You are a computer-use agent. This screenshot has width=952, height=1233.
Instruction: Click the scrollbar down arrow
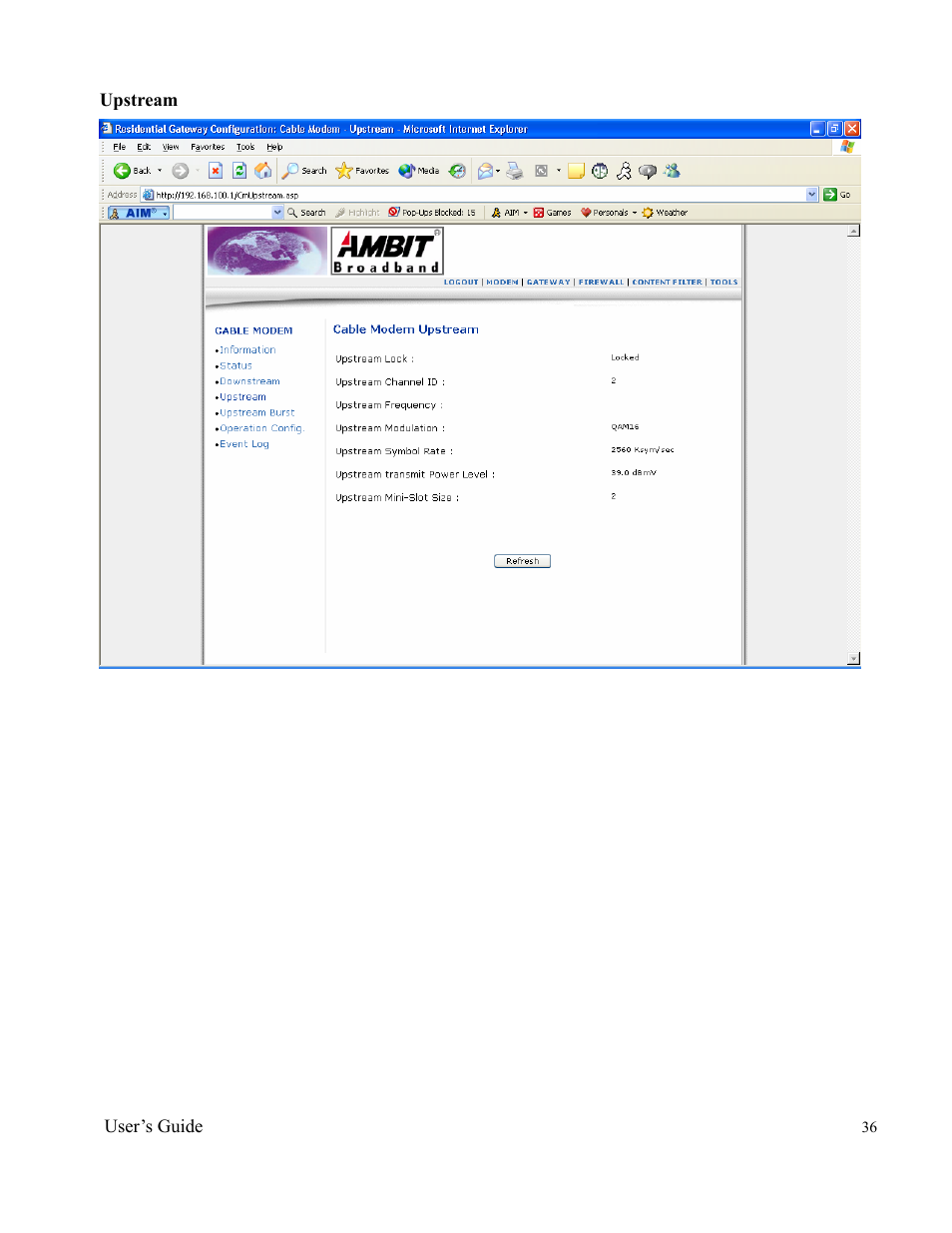click(x=853, y=658)
